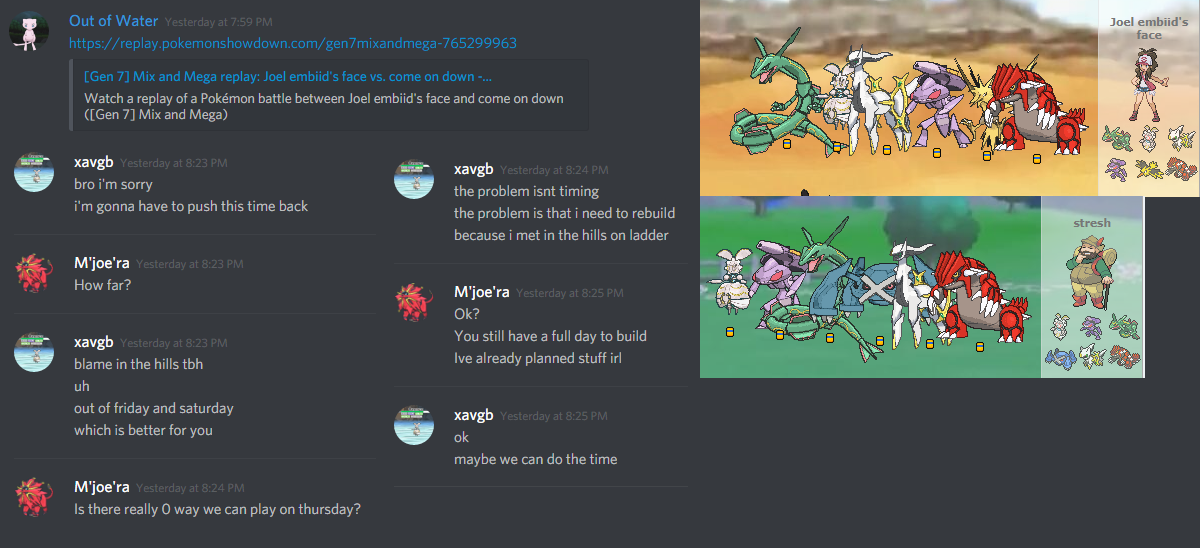Click M'joe'ra's avatar beside 'Is there really 0 way'
The height and width of the screenshot is (548, 1200).
(34, 497)
